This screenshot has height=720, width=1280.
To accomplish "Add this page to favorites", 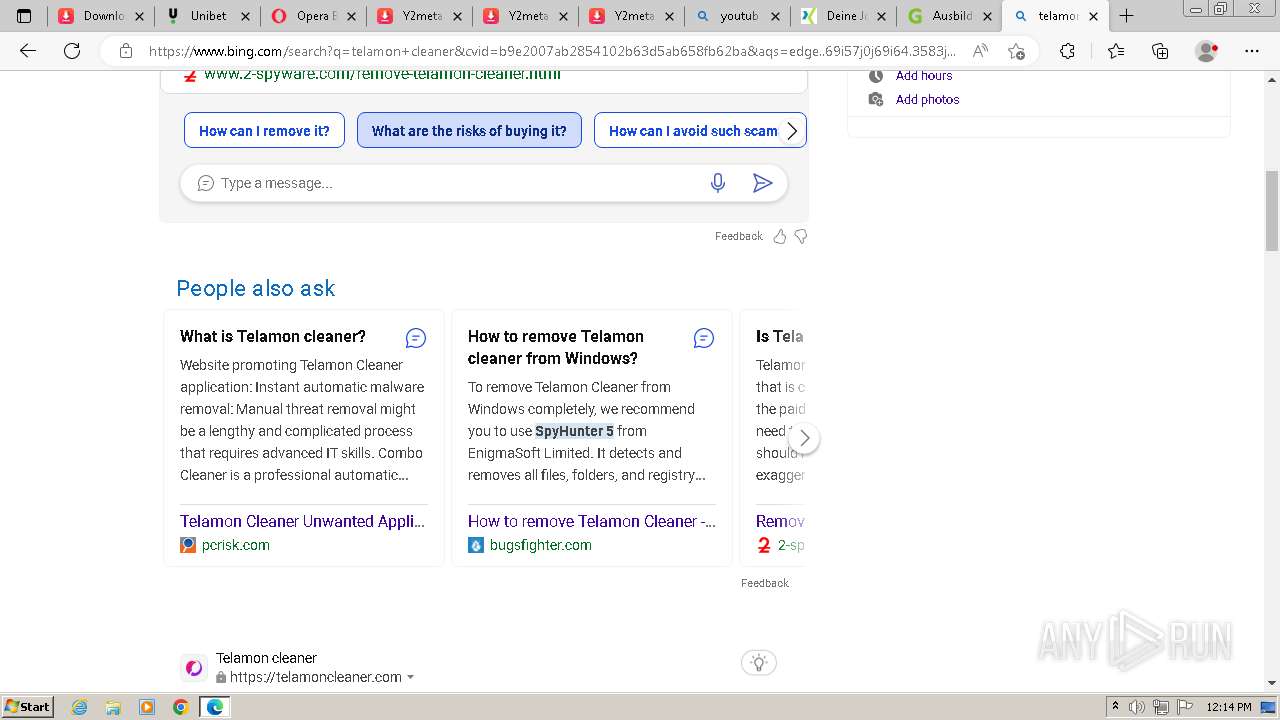I will coord(1016,51).
